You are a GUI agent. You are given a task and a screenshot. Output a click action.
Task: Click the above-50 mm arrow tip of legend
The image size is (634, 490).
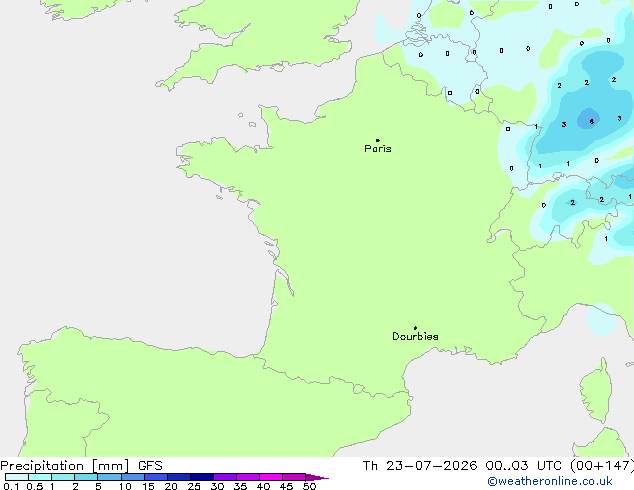point(317,477)
